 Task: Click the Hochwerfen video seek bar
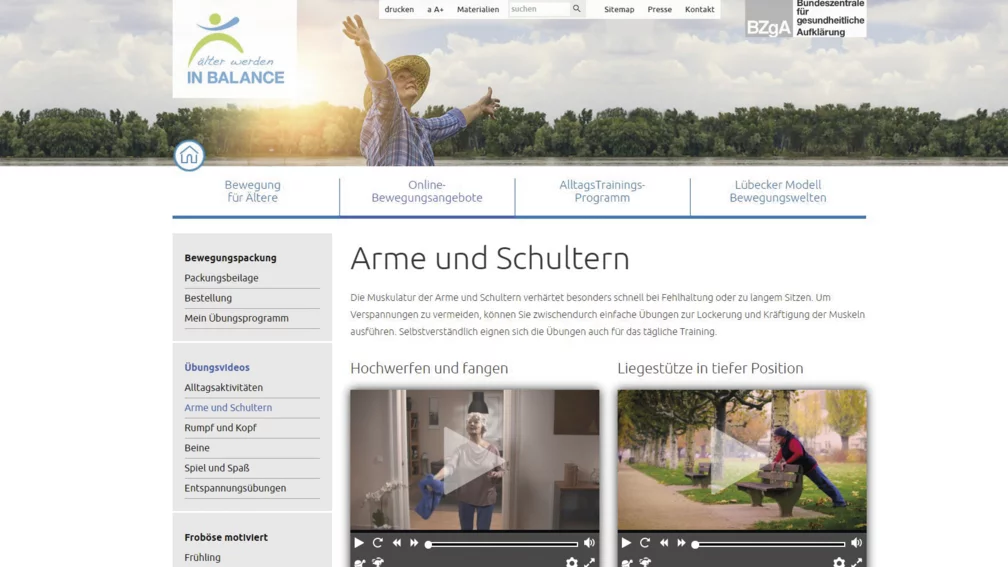501,544
